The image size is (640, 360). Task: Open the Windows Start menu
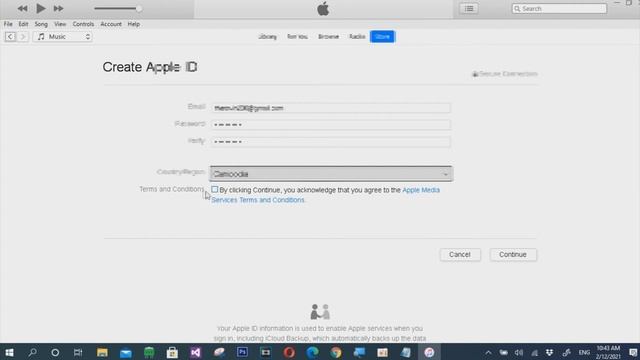click(x=9, y=352)
